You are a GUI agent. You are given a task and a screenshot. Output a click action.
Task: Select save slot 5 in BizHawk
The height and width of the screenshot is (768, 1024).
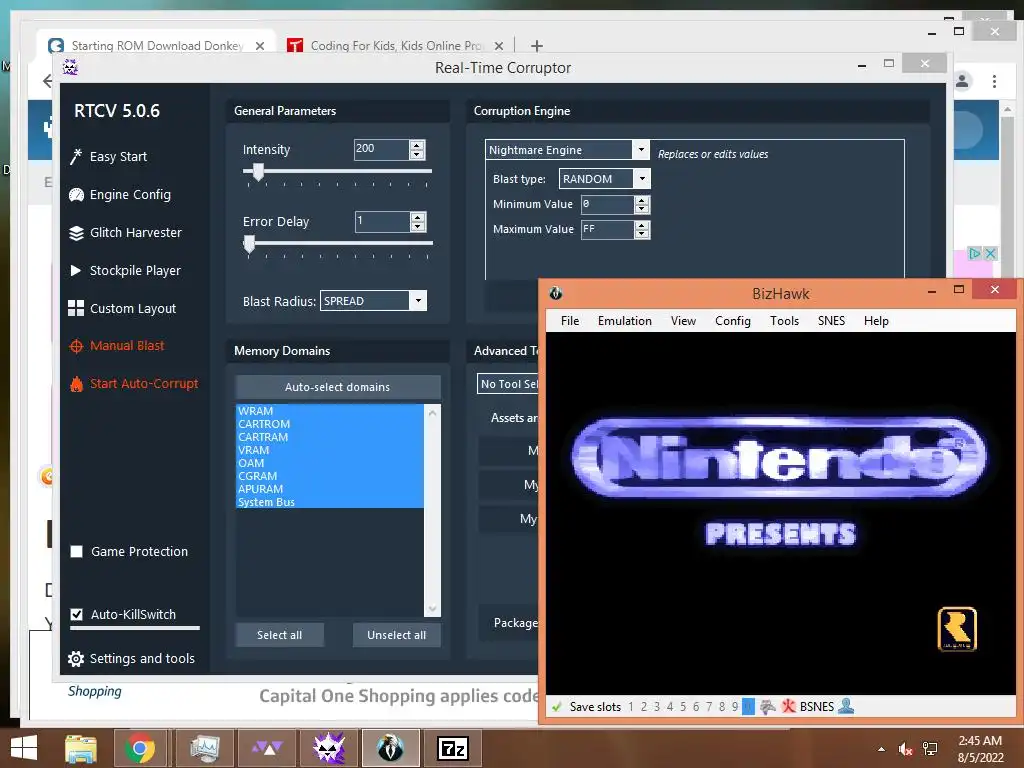[x=683, y=707]
